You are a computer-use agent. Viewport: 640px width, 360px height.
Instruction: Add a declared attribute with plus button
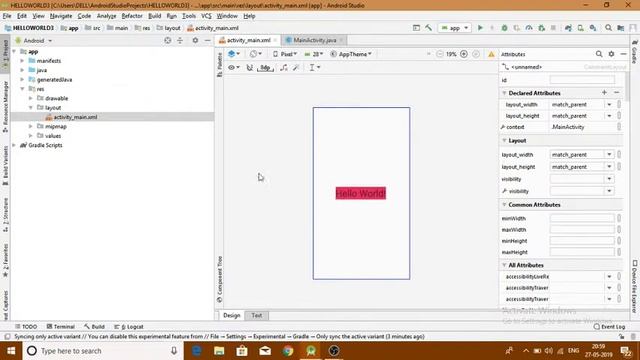604,93
